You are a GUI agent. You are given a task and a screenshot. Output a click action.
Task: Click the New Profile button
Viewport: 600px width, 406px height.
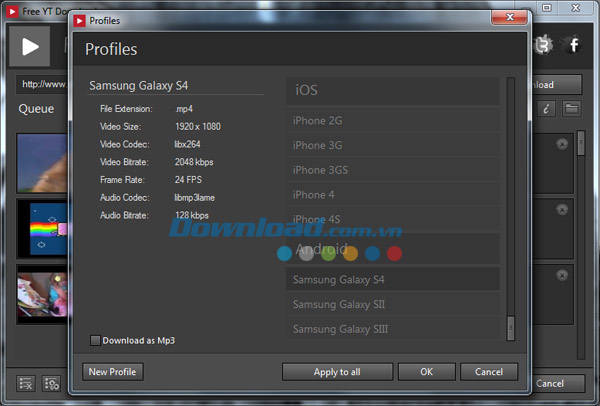click(x=113, y=372)
